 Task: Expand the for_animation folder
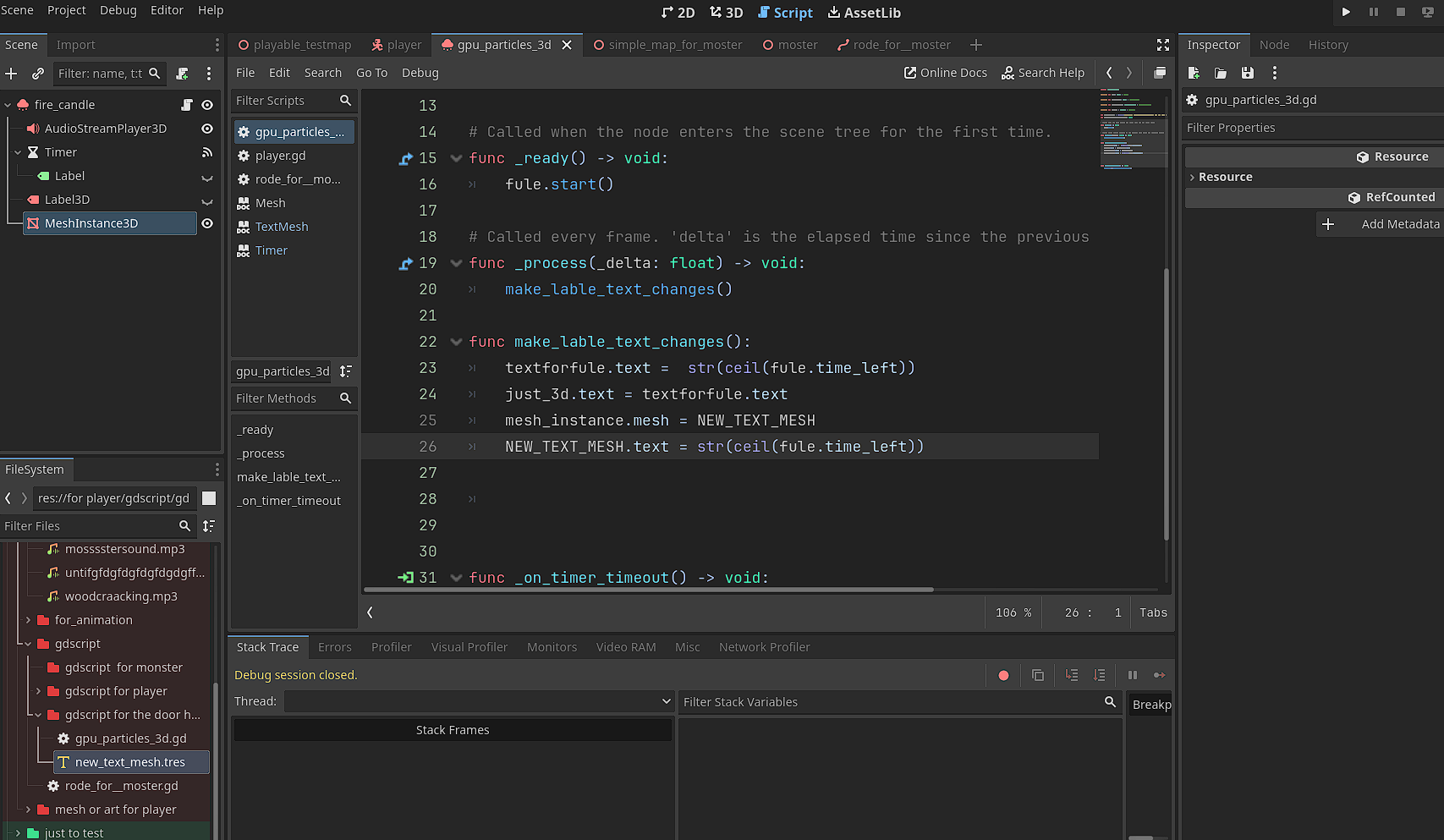28,620
